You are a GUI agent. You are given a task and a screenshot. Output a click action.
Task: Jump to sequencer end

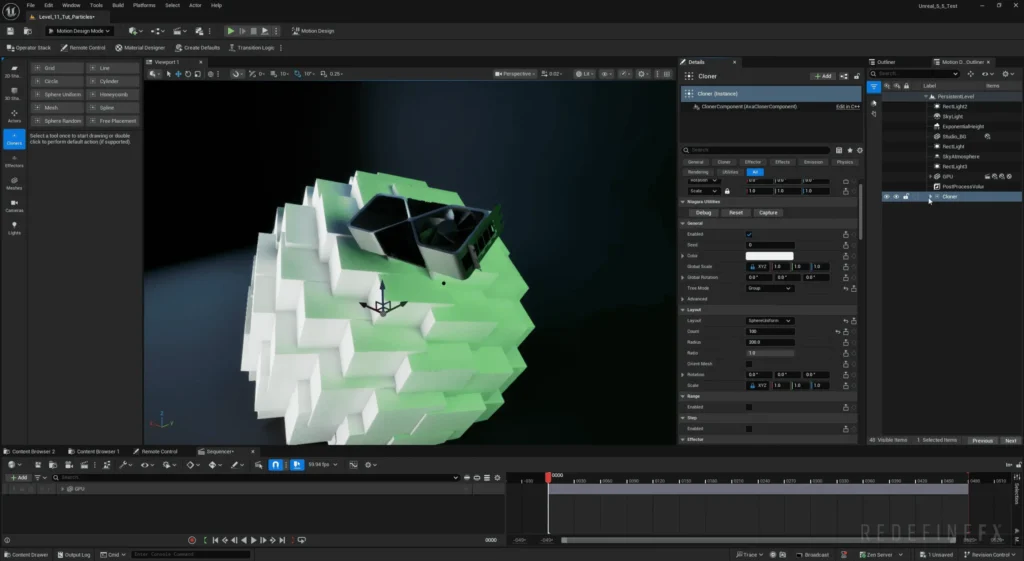point(282,540)
